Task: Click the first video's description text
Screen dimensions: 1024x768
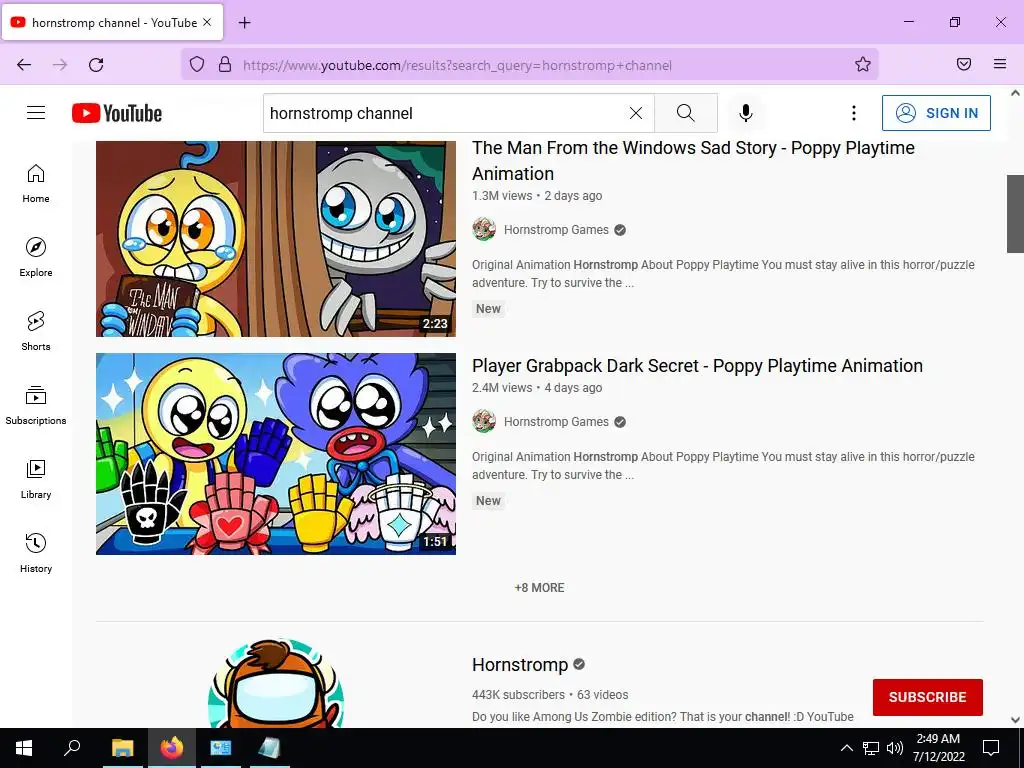Action: 723,274
